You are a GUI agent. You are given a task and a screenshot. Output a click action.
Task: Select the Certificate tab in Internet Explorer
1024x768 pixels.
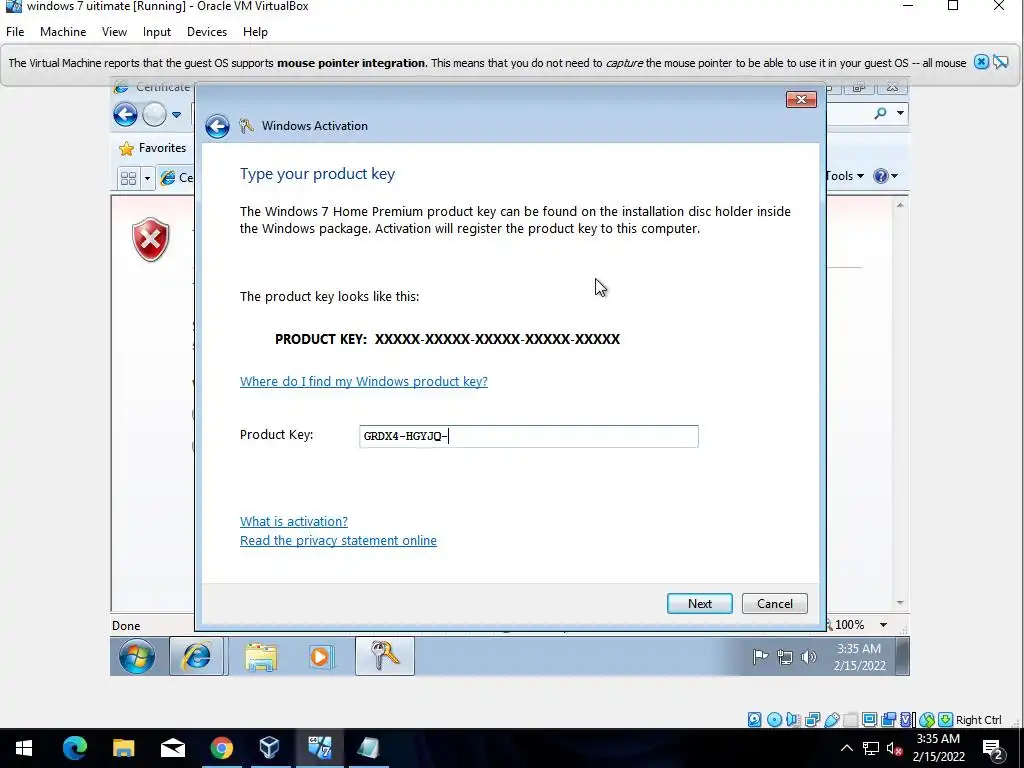[x=176, y=178]
